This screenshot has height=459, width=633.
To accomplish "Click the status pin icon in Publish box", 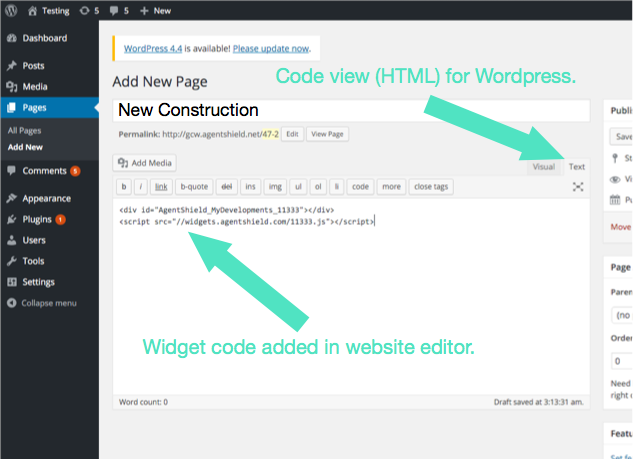I will point(614,158).
